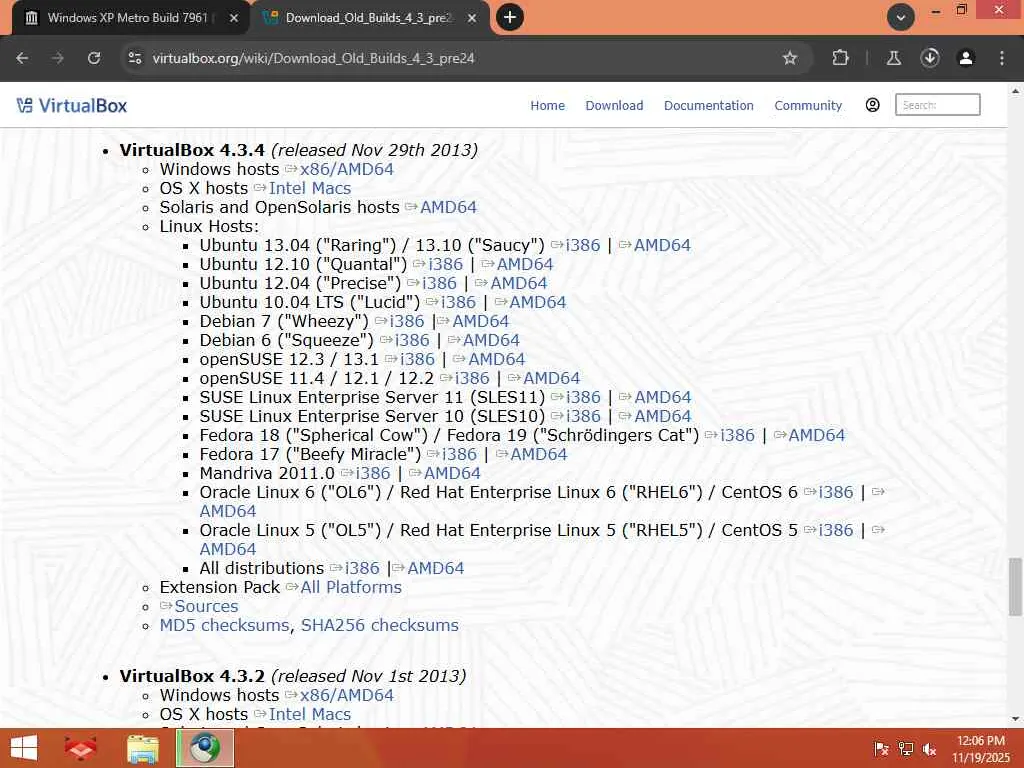Download Fedora 18 Spherical Cow AMD64 package
The image size is (1024, 768).
click(816, 434)
